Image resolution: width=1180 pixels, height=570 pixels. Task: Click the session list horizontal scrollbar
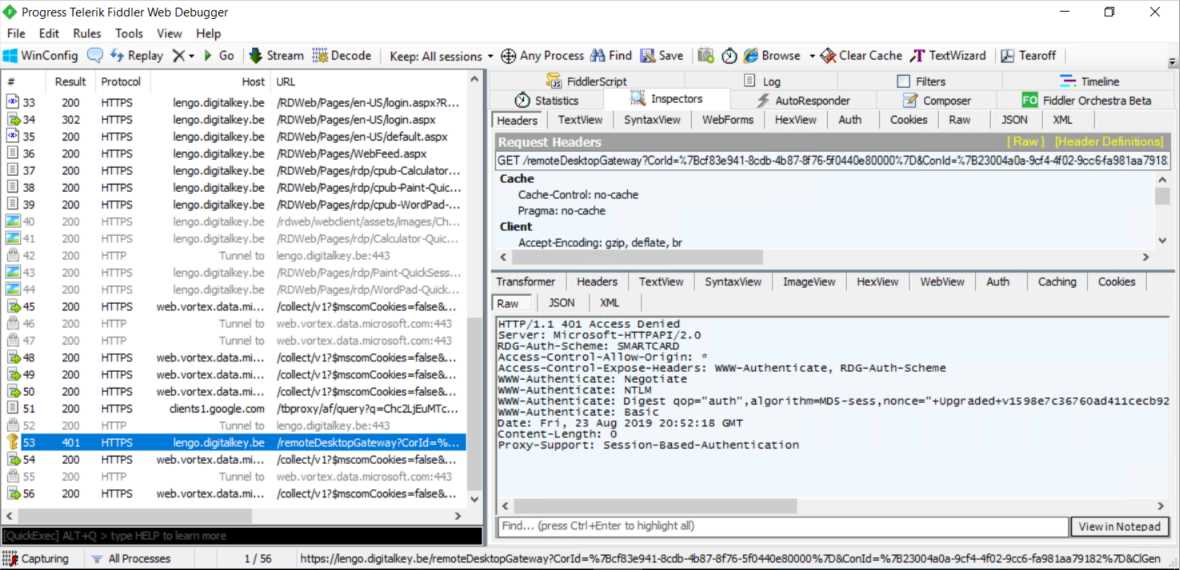[x=135, y=517]
